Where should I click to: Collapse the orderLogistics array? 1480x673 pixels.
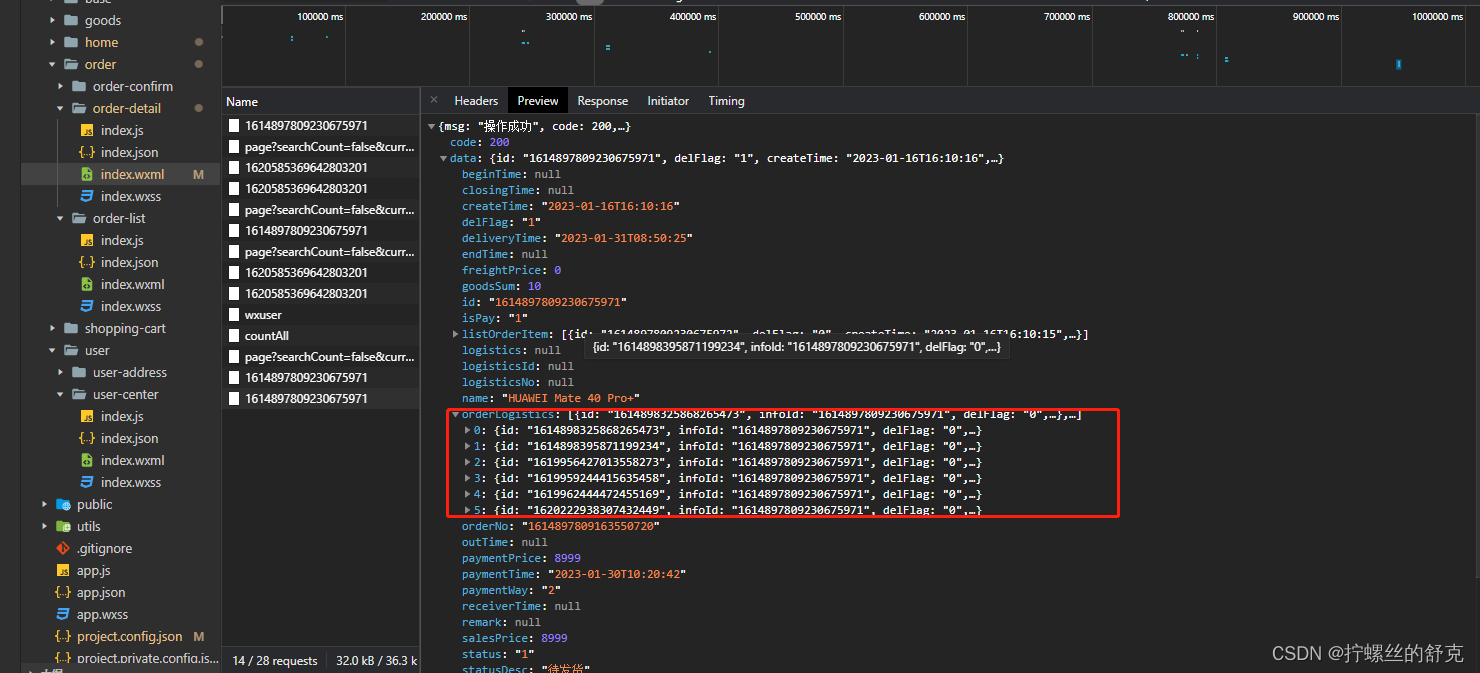455,414
